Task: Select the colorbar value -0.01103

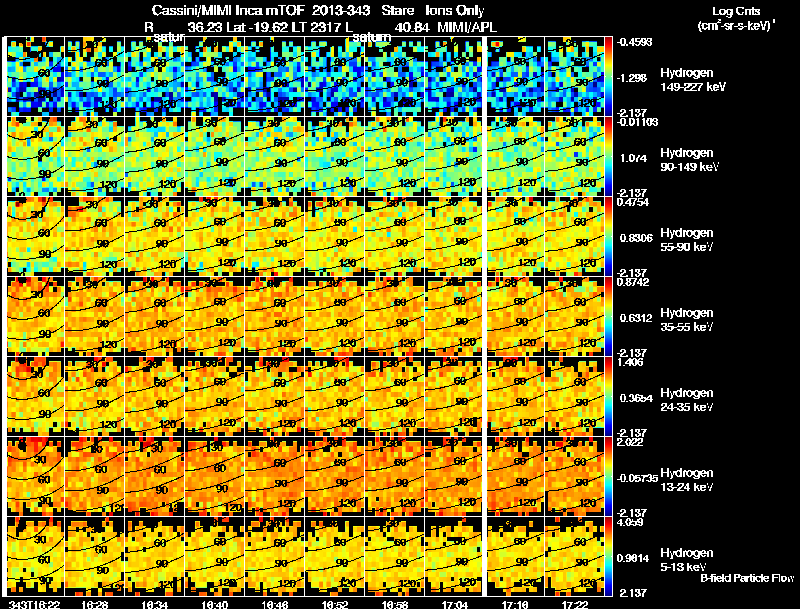Action: 637,122
